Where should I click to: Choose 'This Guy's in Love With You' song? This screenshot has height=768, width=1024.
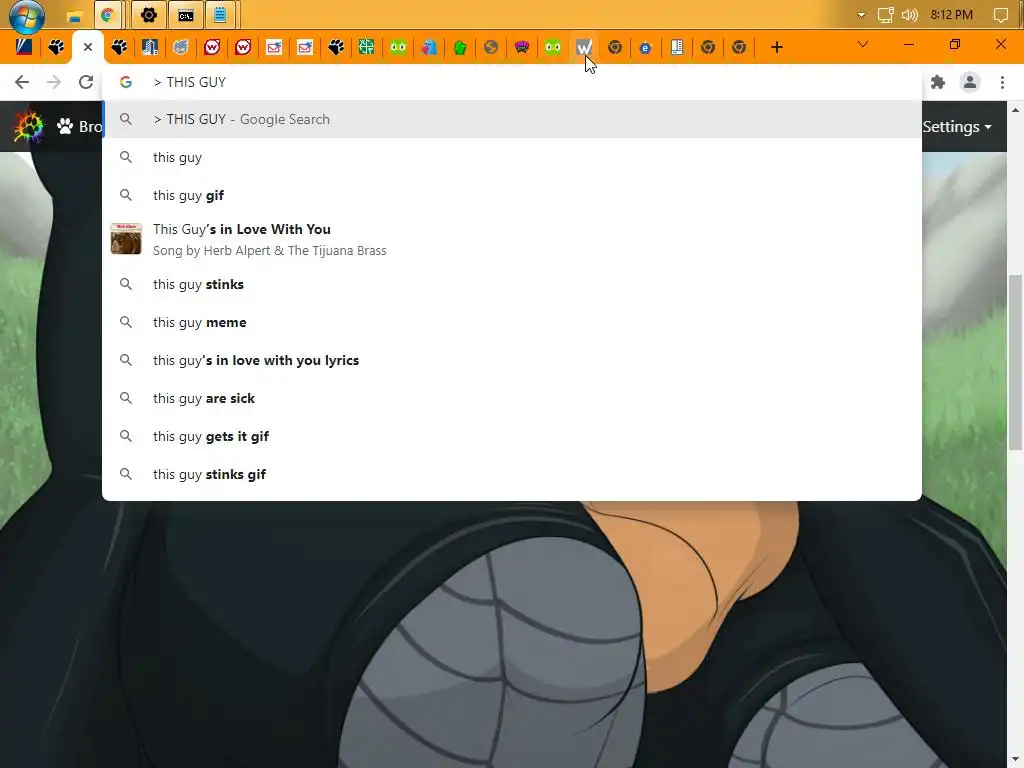coord(512,239)
